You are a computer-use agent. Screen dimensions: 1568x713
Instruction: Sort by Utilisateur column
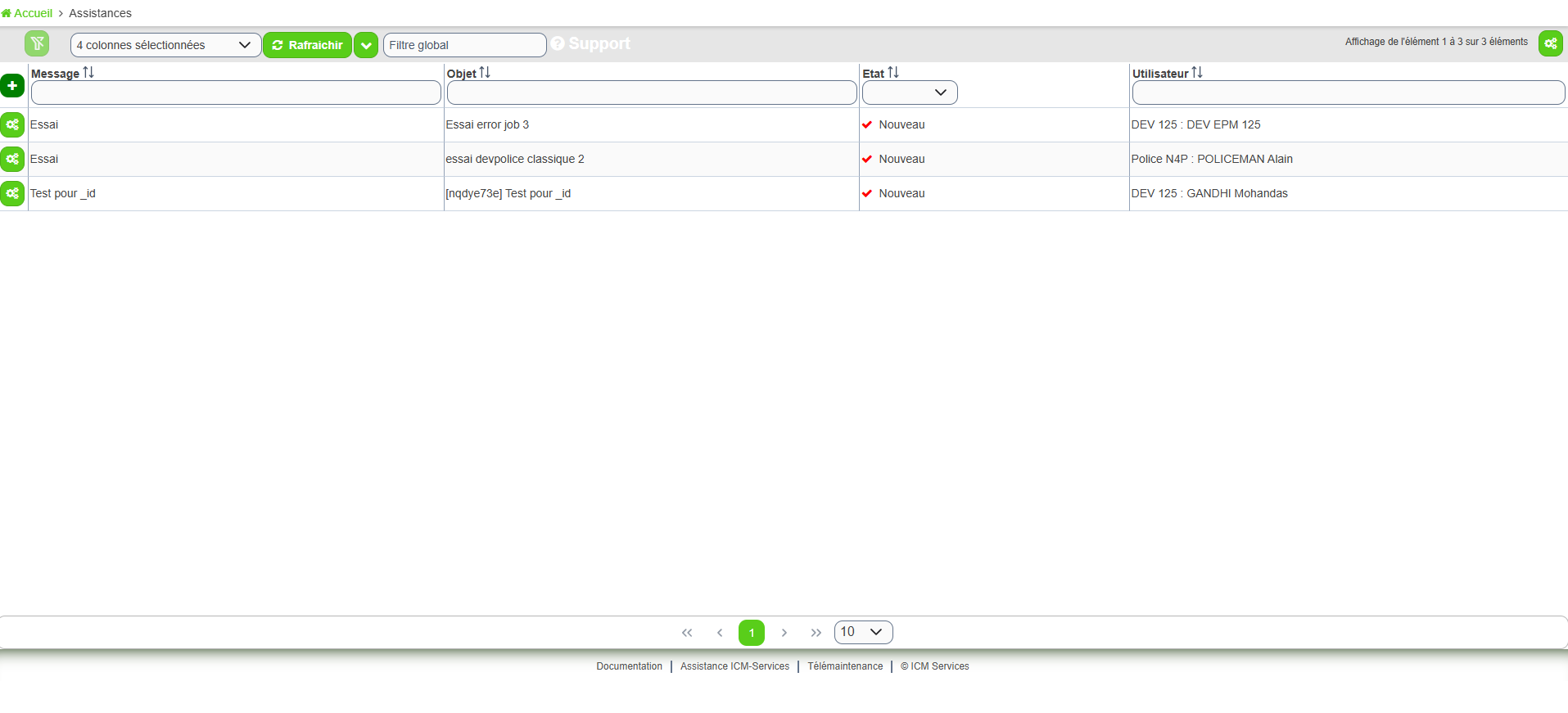[x=1197, y=73]
